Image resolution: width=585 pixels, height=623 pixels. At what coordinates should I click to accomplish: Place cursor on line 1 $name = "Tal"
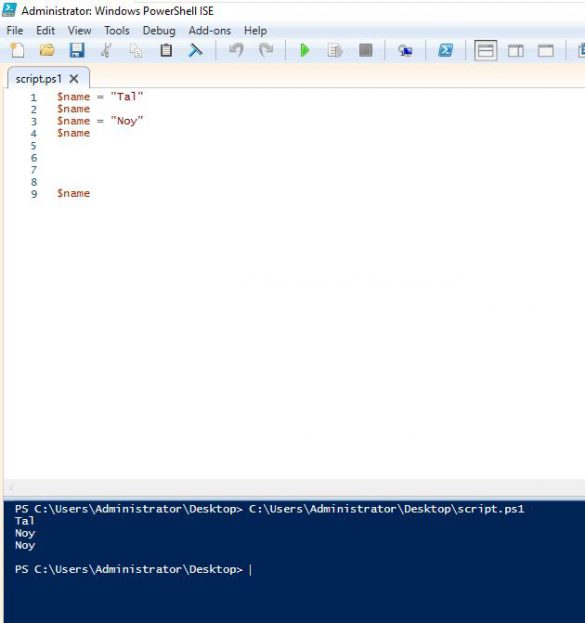click(100, 97)
